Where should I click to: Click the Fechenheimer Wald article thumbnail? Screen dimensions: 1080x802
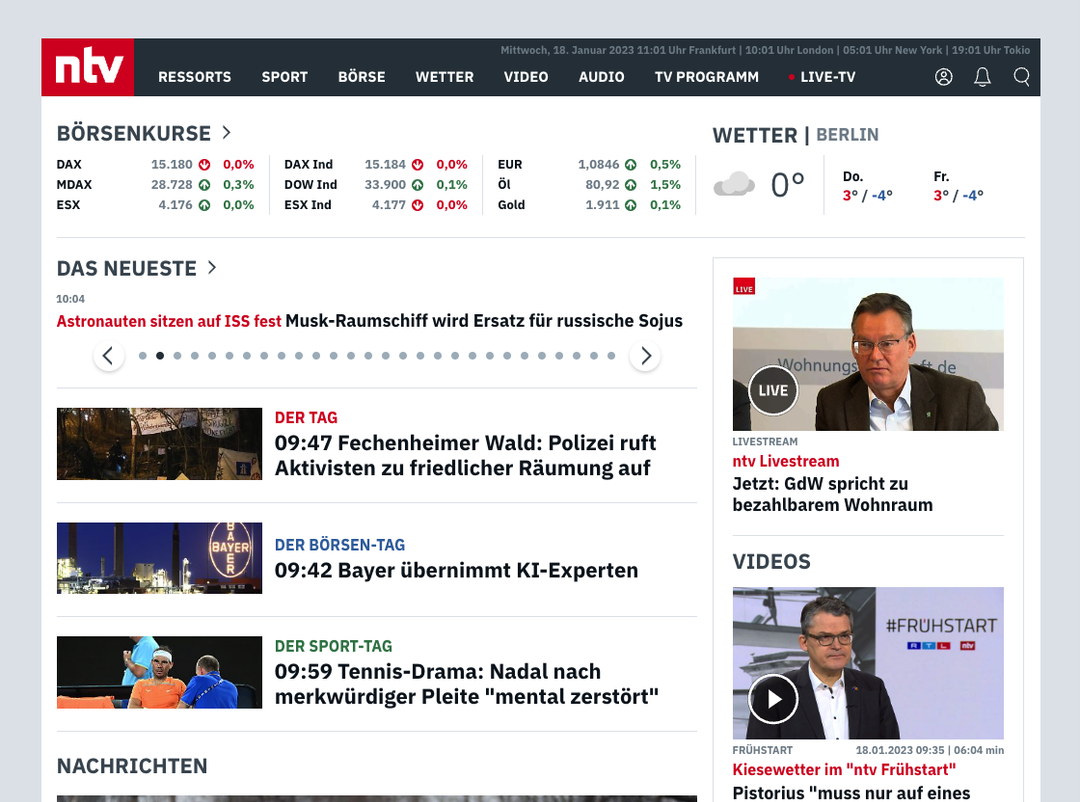click(x=159, y=444)
